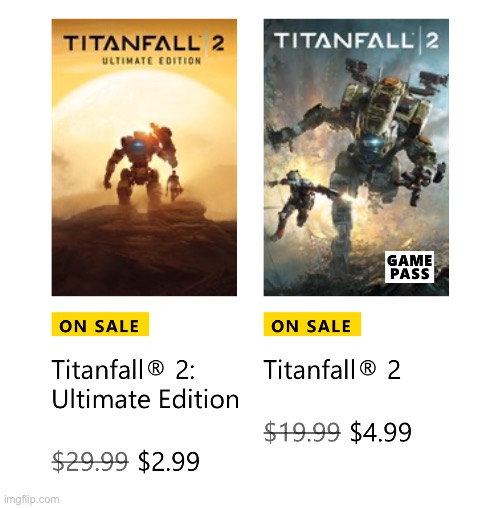Image resolution: width=500 pixels, height=508 pixels.
Task: Click the TITANFALL 2 logo on the orange cover
Action: pos(144,43)
